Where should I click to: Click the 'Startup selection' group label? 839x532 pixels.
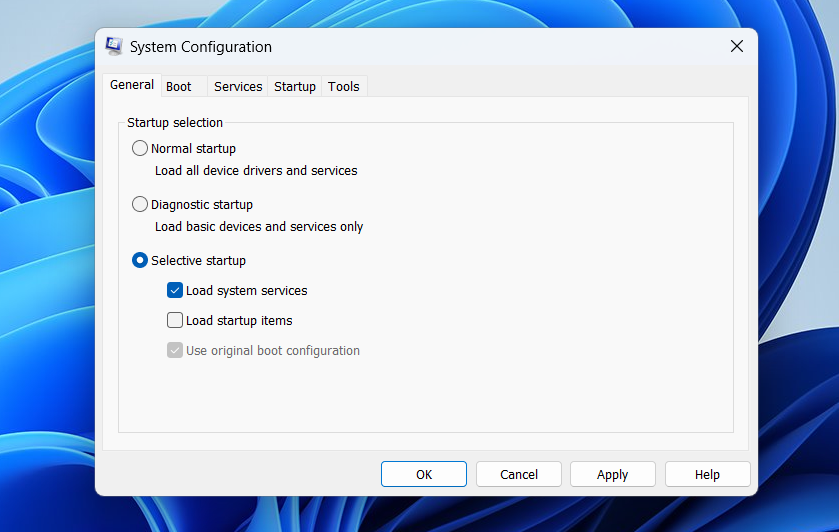coord(174,123)
